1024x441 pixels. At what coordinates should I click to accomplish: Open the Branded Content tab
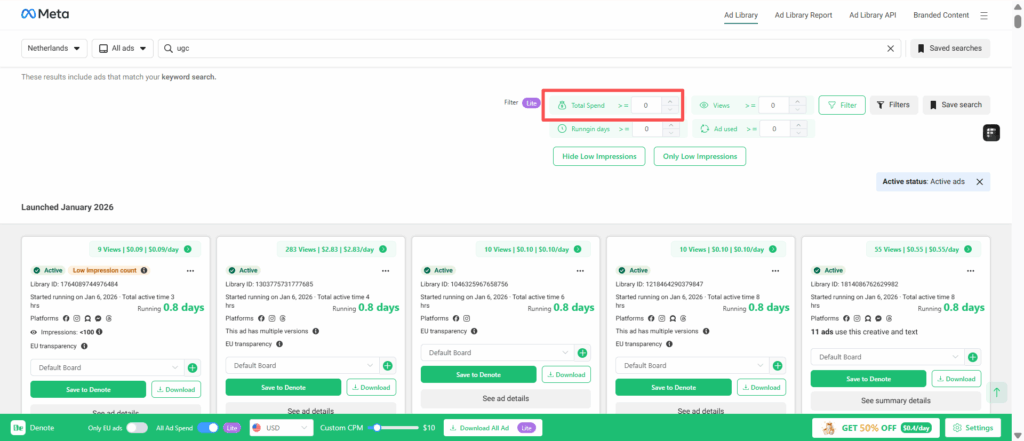pos(941,15)
